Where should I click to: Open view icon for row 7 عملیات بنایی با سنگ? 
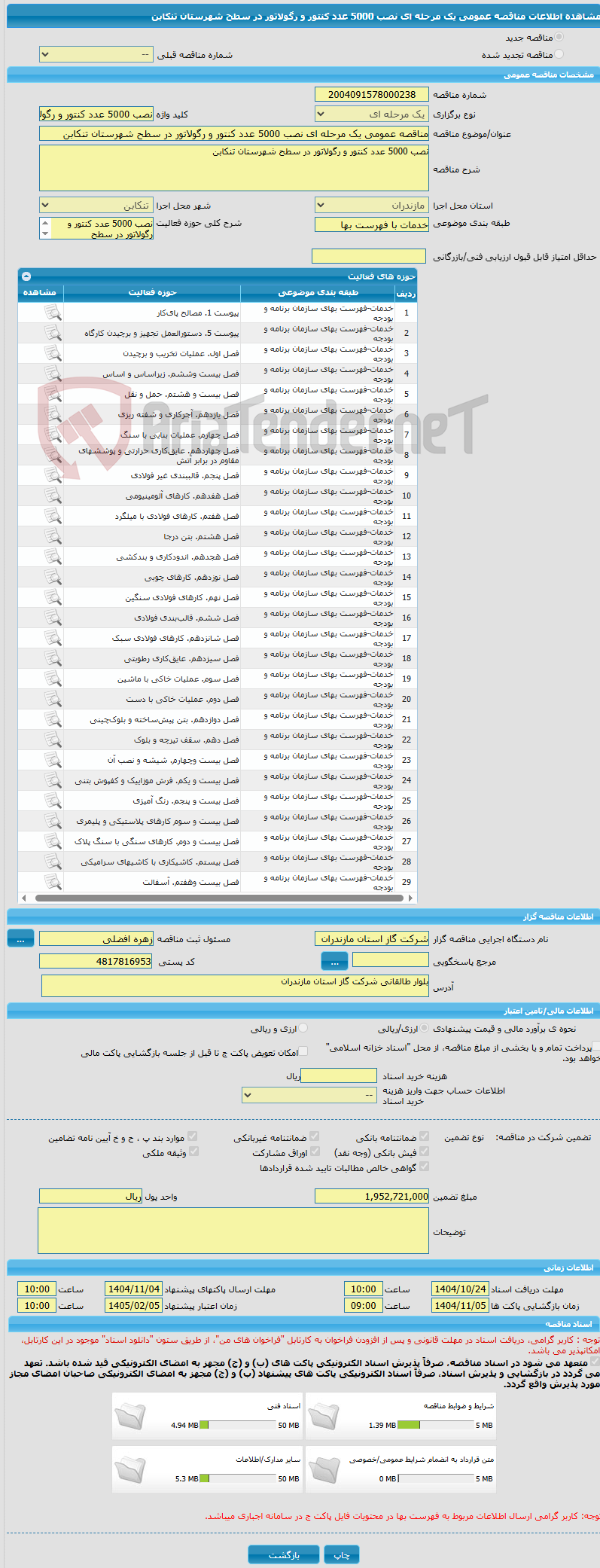[53, 435]
